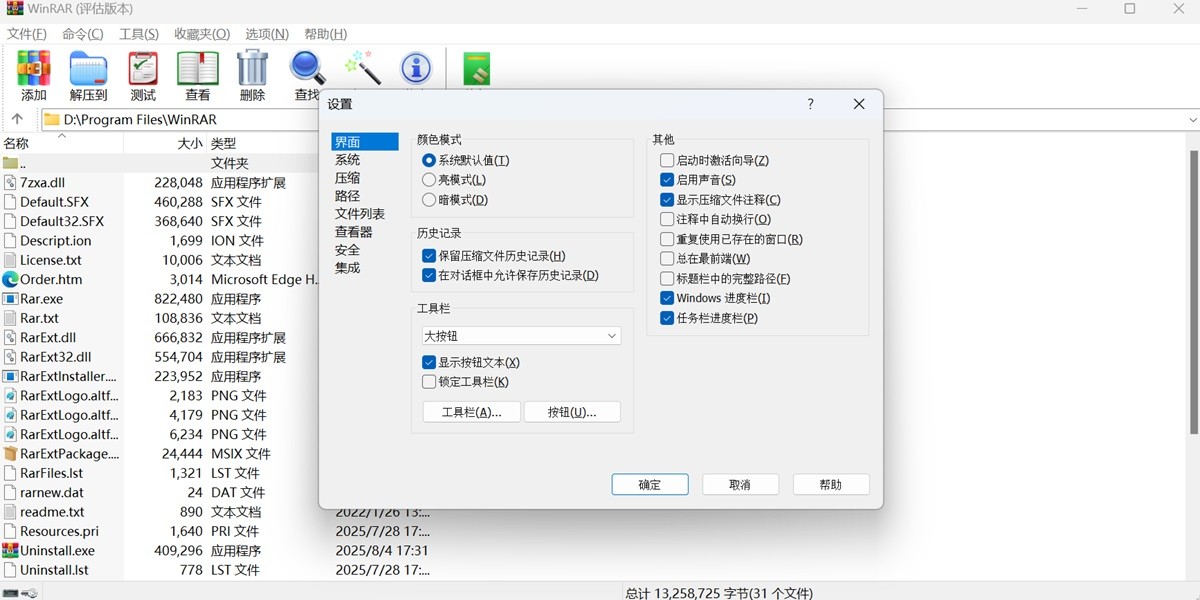
Task: Expand the address bar path dropdown
Action: pyautogui.click(x=1193, y=119)
